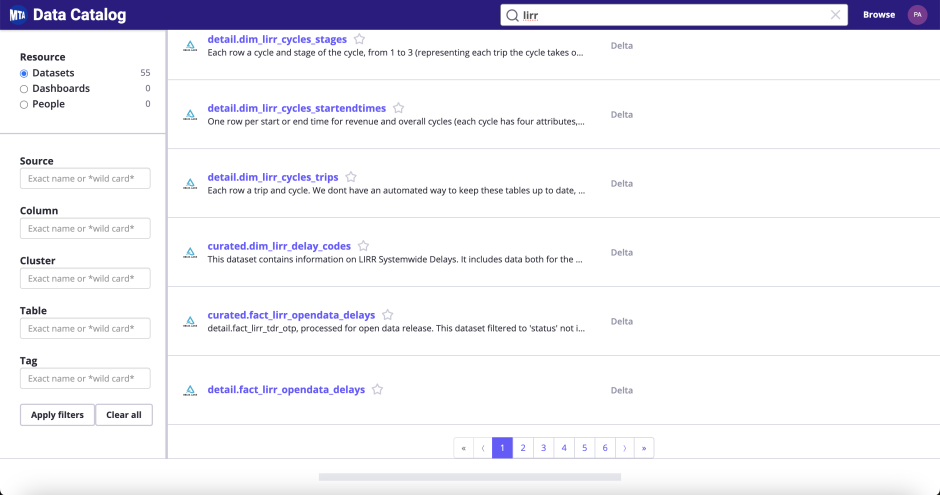The width and height of the screenshot is (940, 495).
Task: Click Delta source icon for dim_lirr_cycles_trips
Action: click(190, 184)
